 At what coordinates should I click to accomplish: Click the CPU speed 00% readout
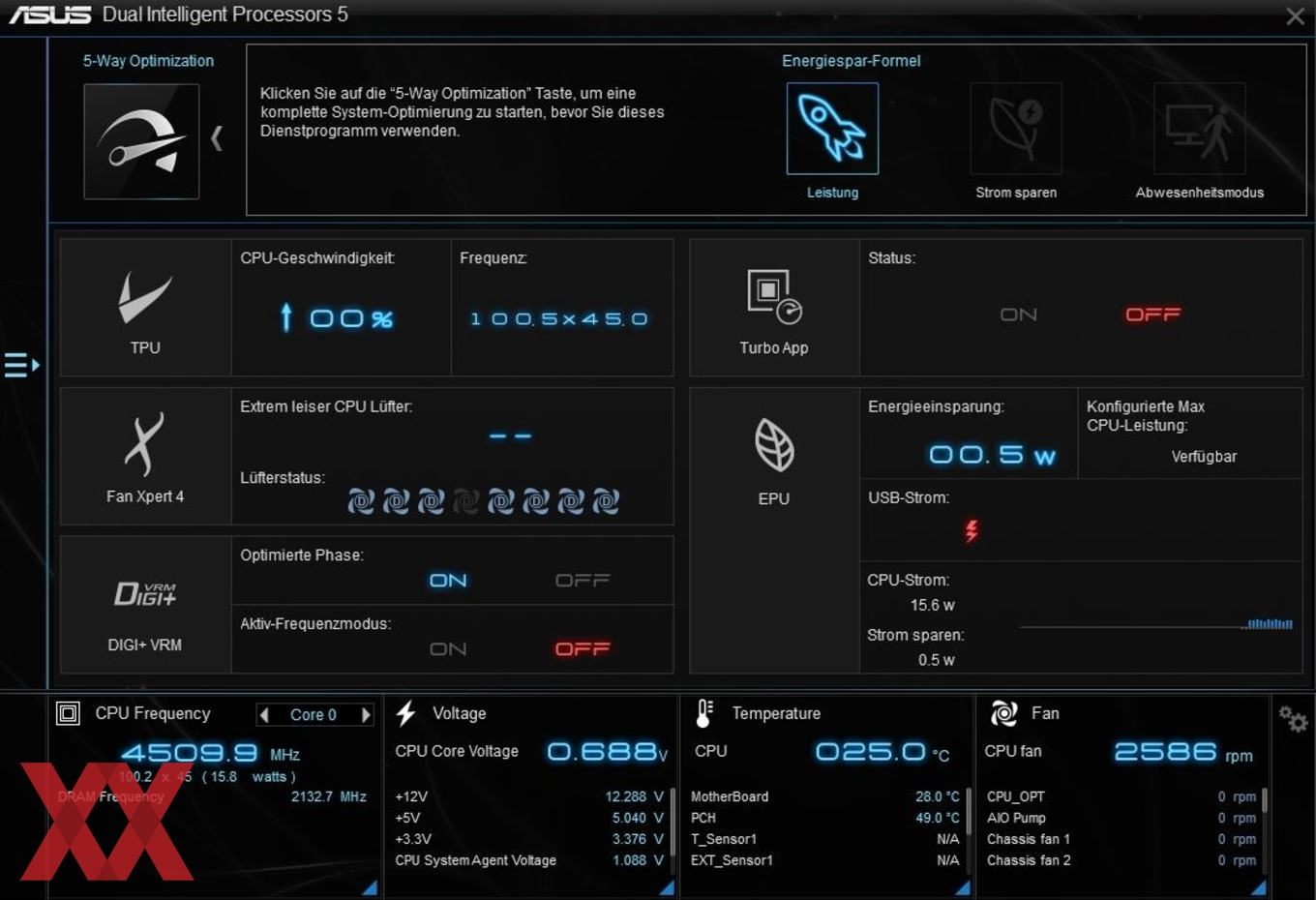tap(350, 318)
